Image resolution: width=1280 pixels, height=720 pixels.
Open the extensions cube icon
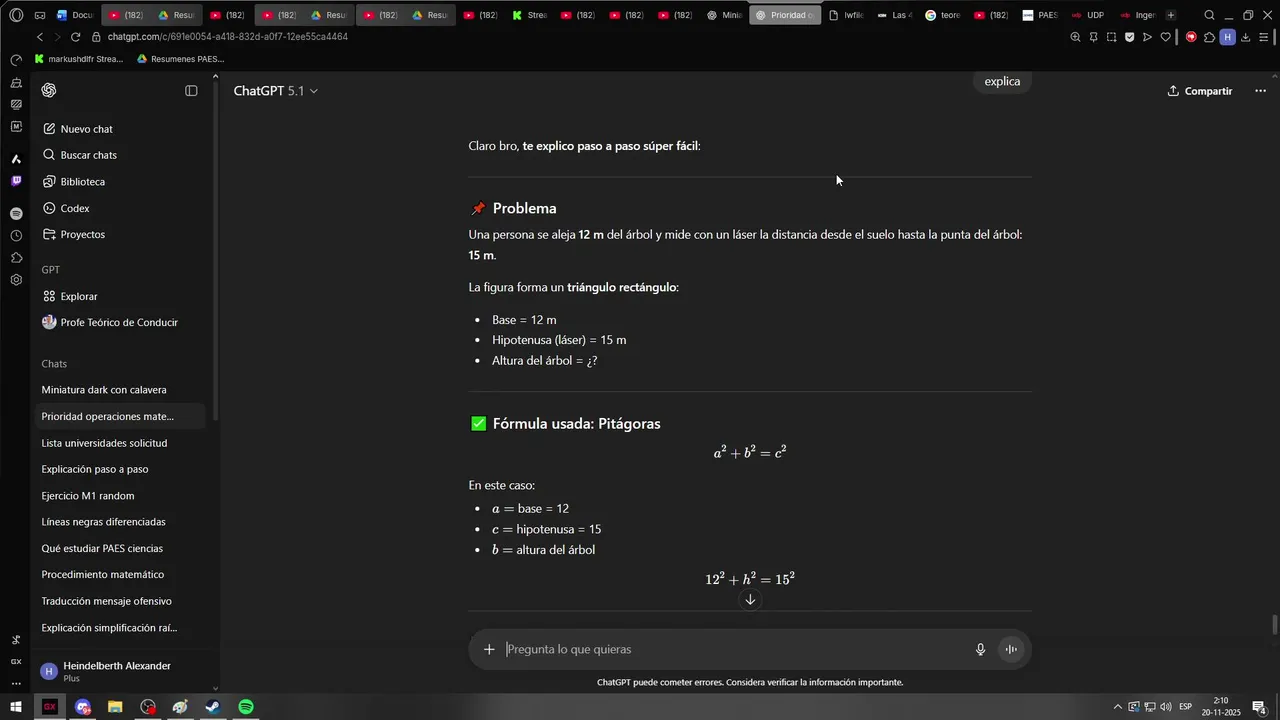coord(1209,37)
